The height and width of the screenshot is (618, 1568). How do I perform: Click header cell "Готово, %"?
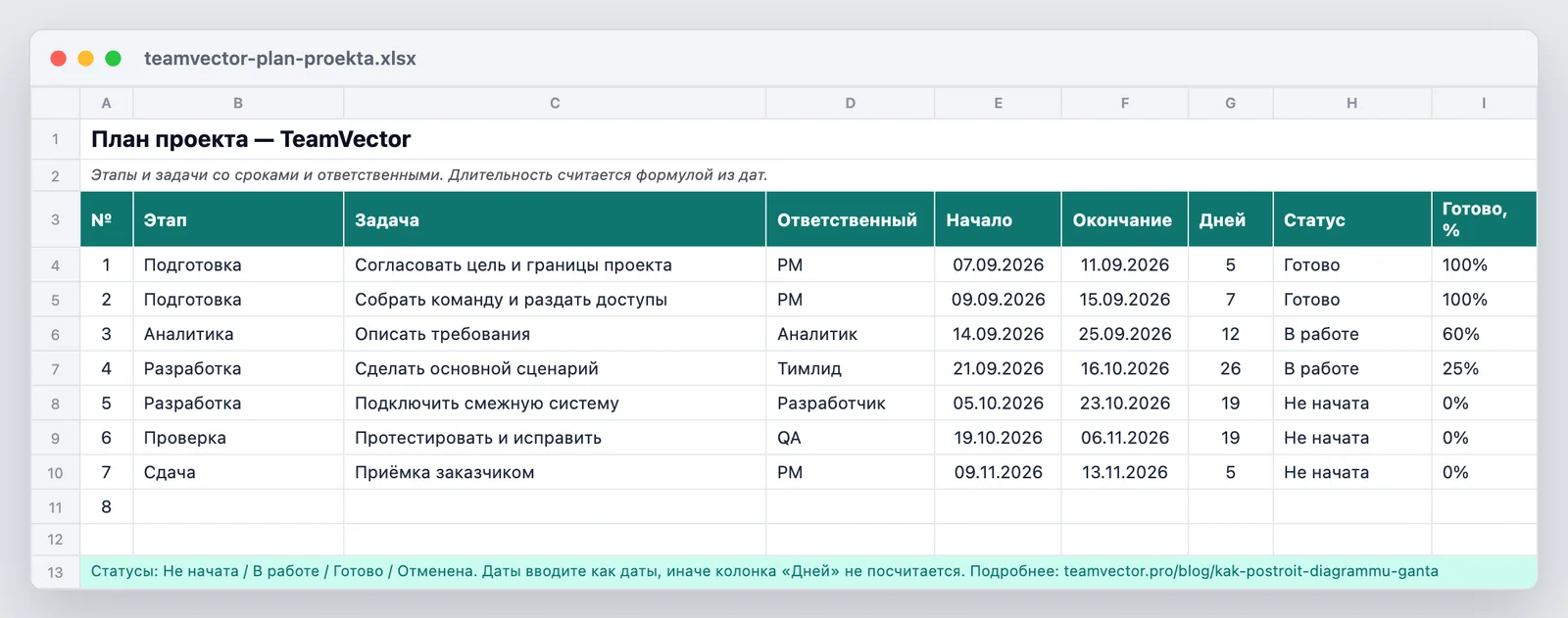pyautogui.click(x=1484, y=219)
